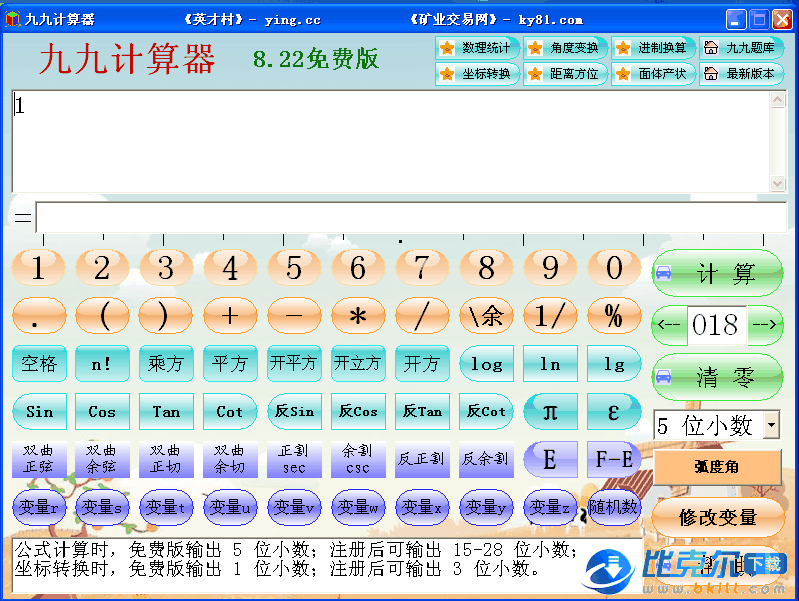Click the left arrow next to 018

pyautogui.click(x=669, y=325)
